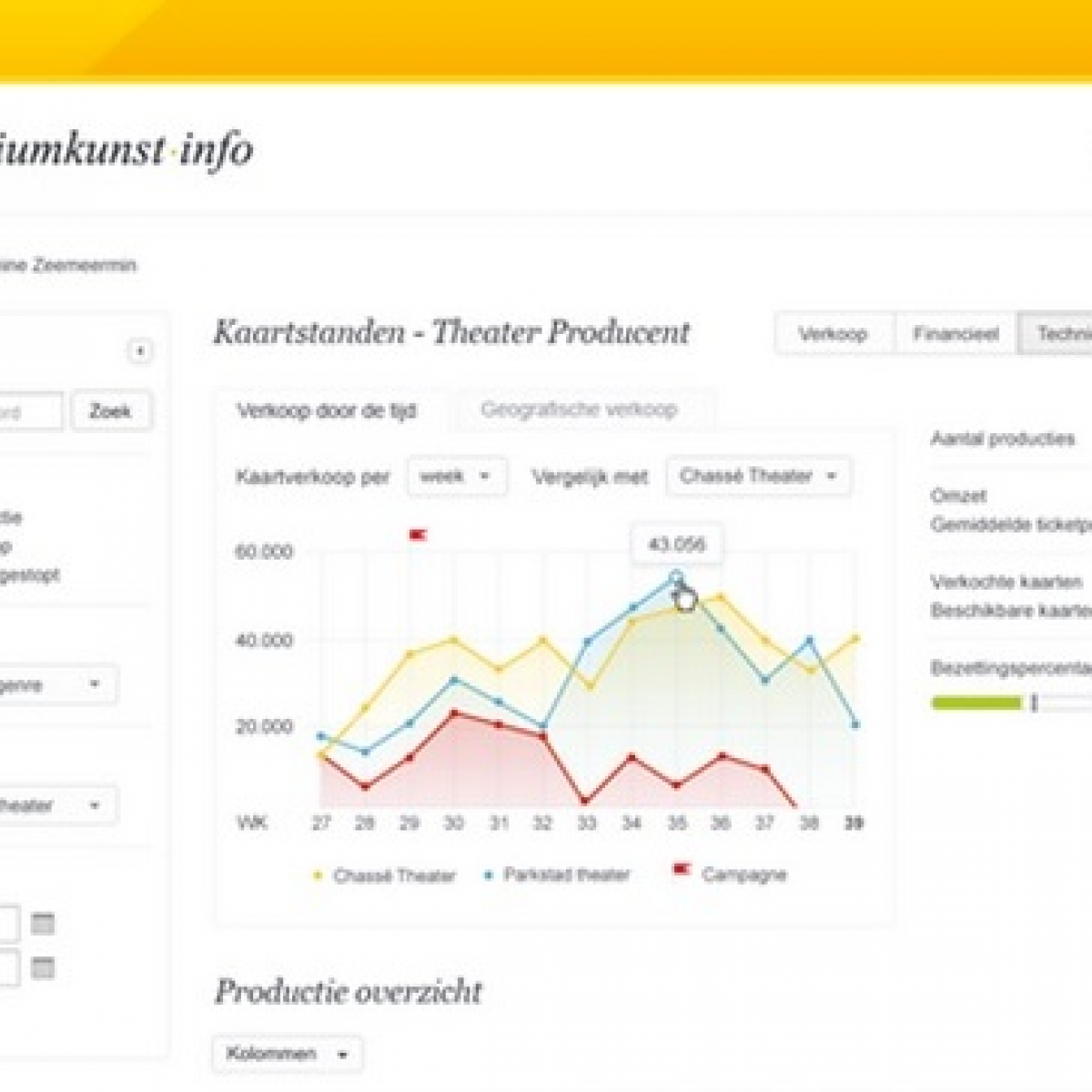The height and width of the screenshot is (1092, 1092).
Task: Open the theater dropdown in sidebar
Action: [58, 805]
